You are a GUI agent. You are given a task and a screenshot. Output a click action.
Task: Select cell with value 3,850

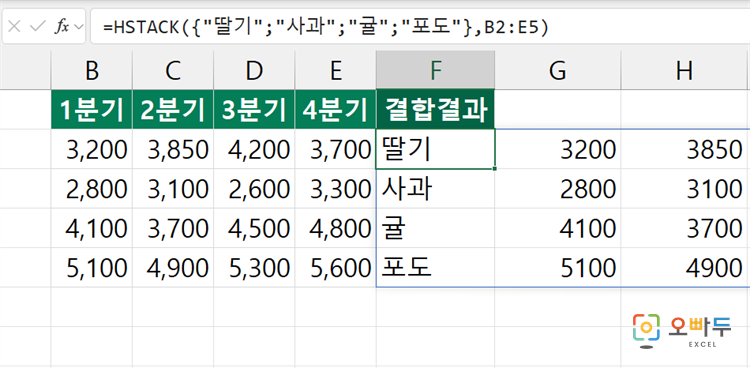click(173, 149)
